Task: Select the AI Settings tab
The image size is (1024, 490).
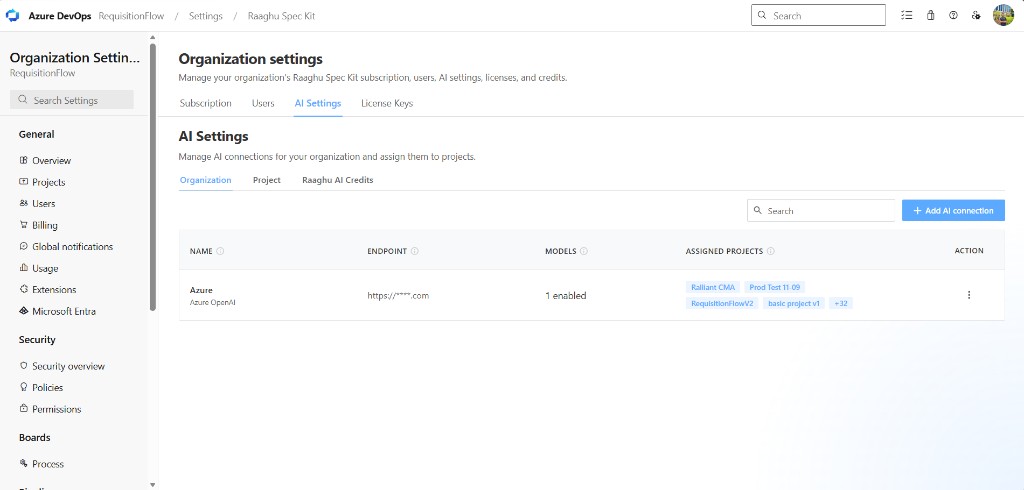Action: [318, 103]
